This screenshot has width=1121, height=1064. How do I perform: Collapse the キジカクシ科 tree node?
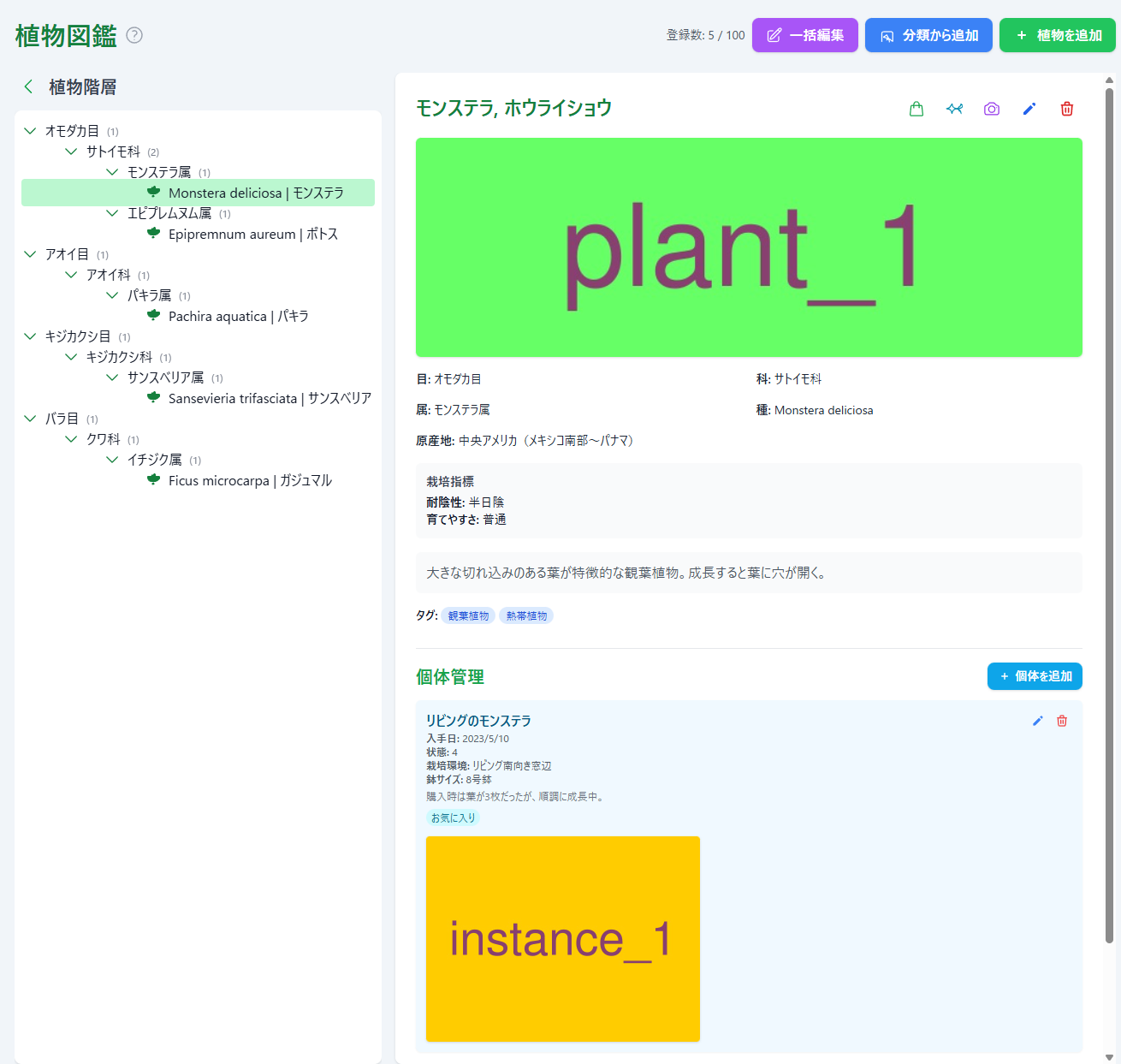pos(71,357)
